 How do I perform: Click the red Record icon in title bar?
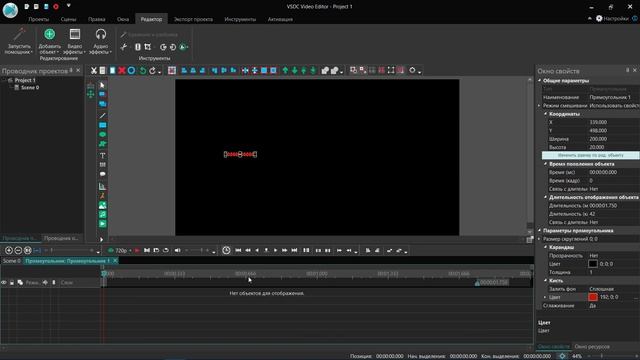pos(56,7)
